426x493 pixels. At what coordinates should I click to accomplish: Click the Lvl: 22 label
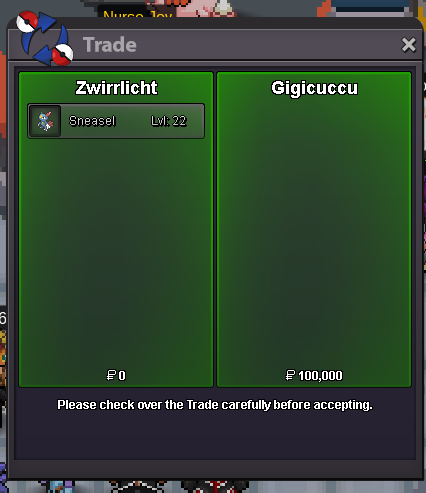coord(168,121)
